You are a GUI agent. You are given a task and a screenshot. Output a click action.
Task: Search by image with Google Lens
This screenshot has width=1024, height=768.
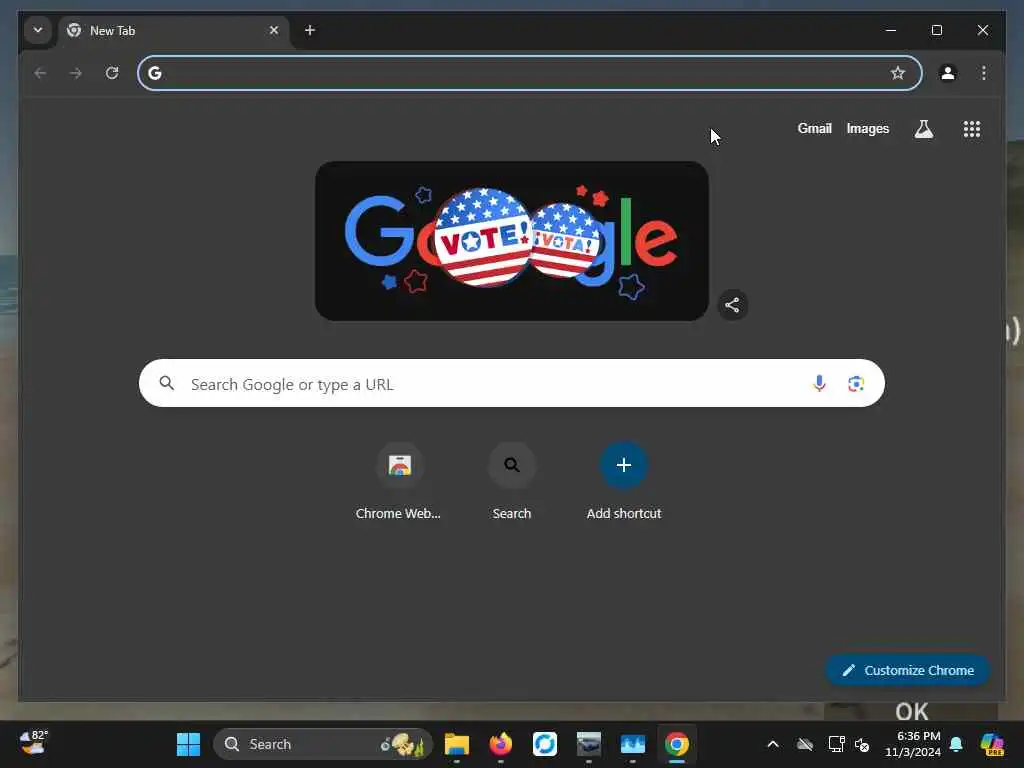(856, 383)
